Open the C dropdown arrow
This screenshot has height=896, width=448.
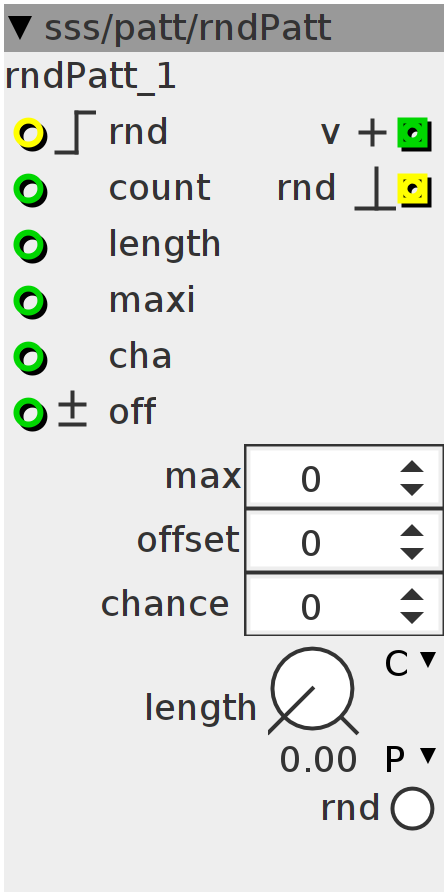click(x=428, y=660)
